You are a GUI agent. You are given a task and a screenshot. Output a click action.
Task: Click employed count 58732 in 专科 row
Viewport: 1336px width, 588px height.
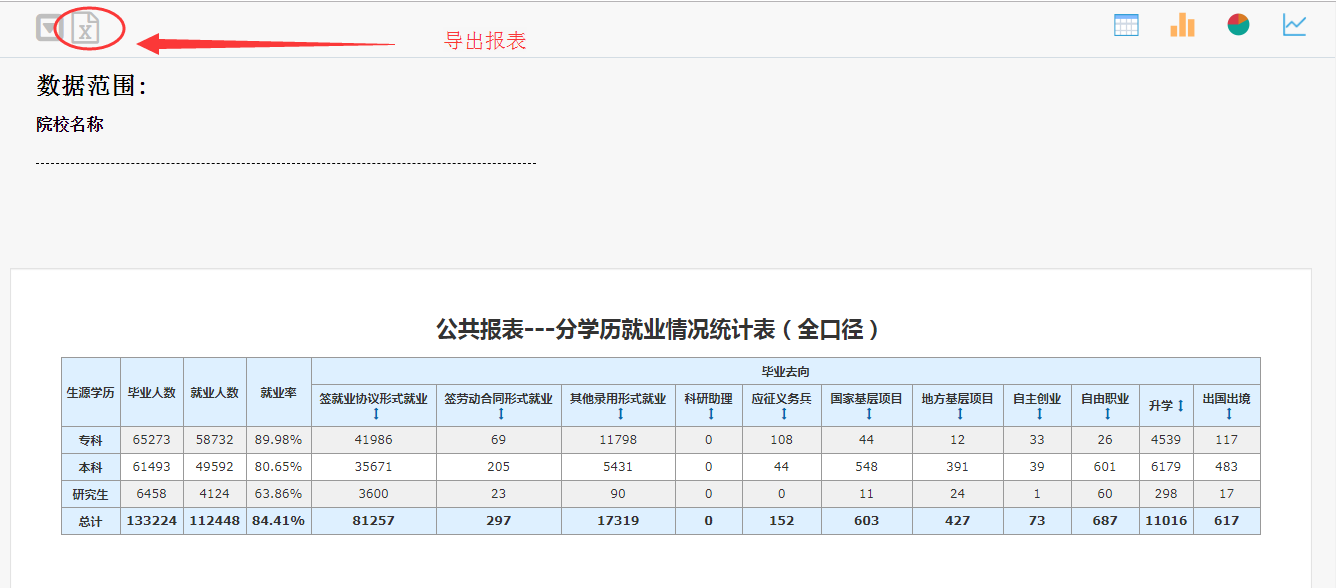215,440
